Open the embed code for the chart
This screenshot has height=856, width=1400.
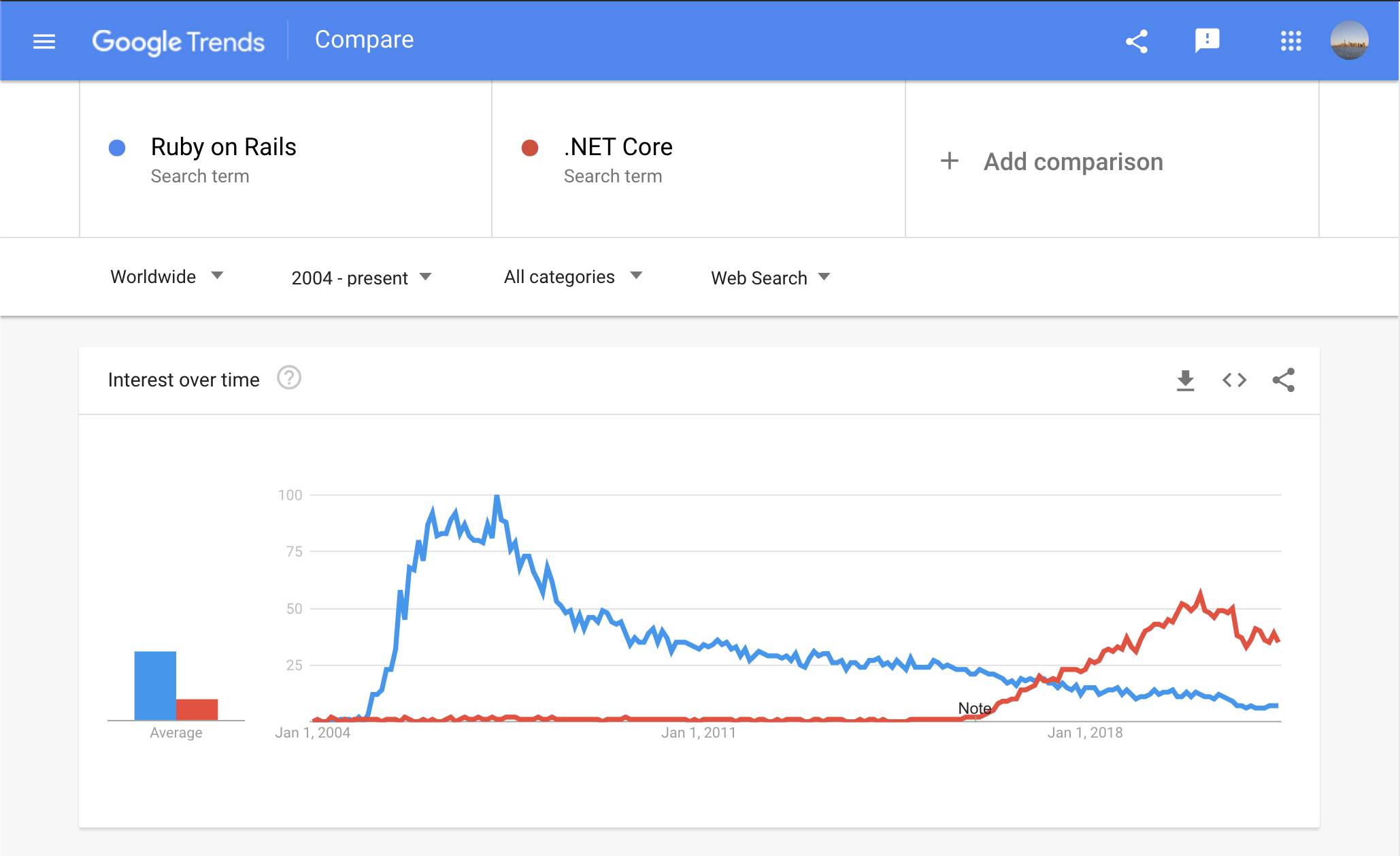click(x=1234, y=380)
